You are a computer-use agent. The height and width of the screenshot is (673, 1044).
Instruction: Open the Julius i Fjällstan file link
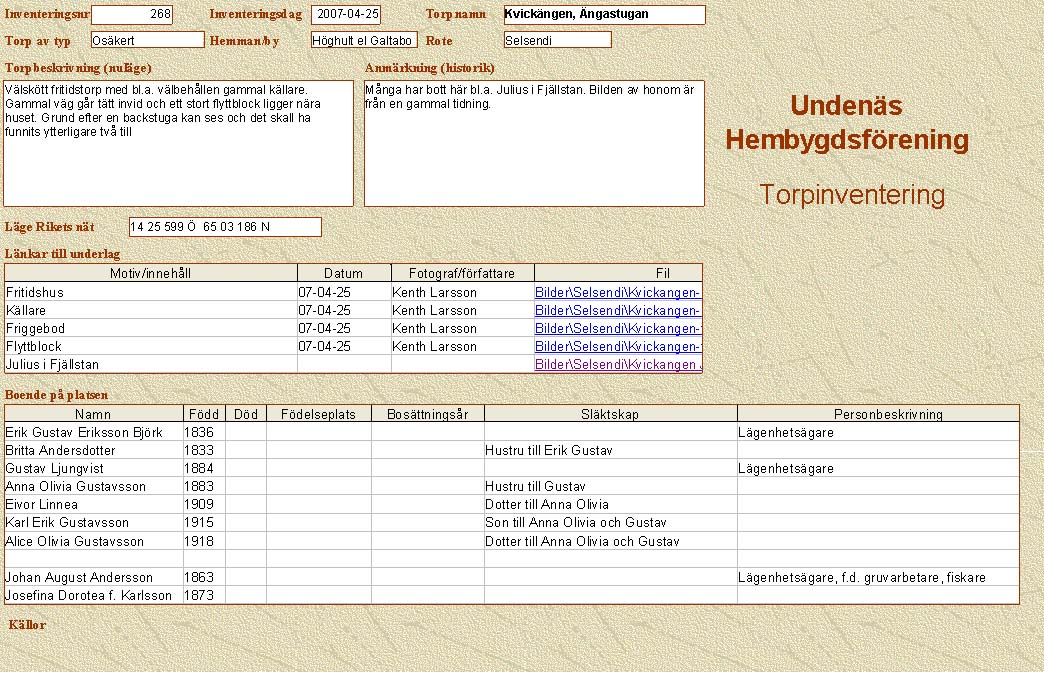click(x=617, y=365)
